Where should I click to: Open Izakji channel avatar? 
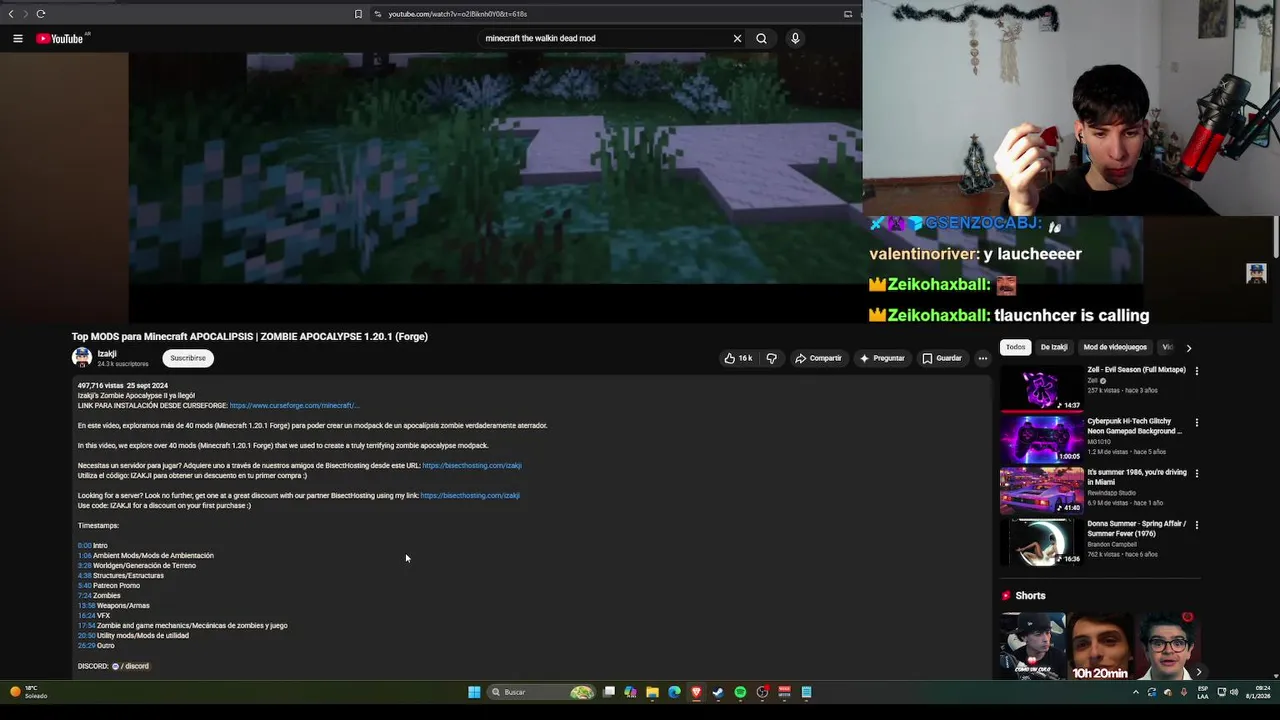[81, 358]
